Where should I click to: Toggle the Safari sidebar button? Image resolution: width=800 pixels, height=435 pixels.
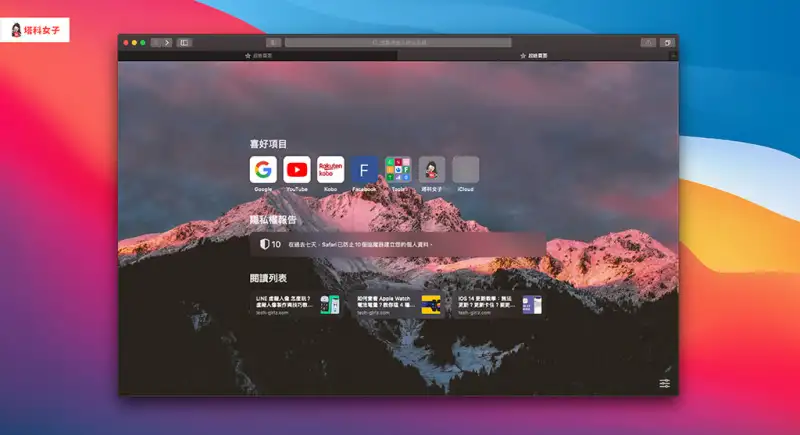tap(184, 43)
